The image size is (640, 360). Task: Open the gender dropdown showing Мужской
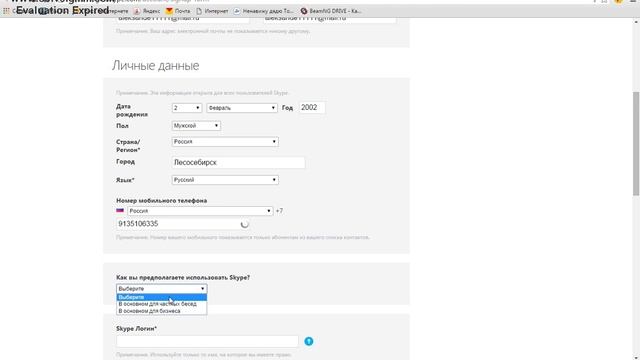[x=196, y=126]
